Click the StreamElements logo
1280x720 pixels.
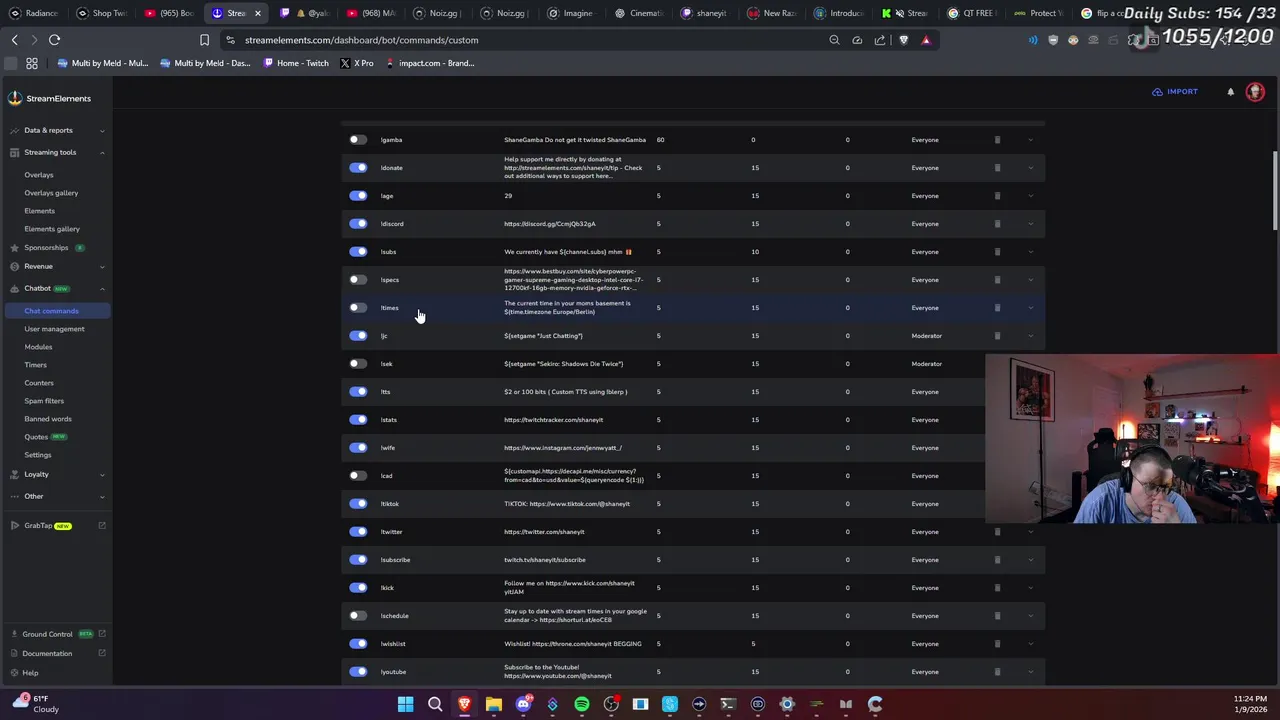[x=50, y=98]
